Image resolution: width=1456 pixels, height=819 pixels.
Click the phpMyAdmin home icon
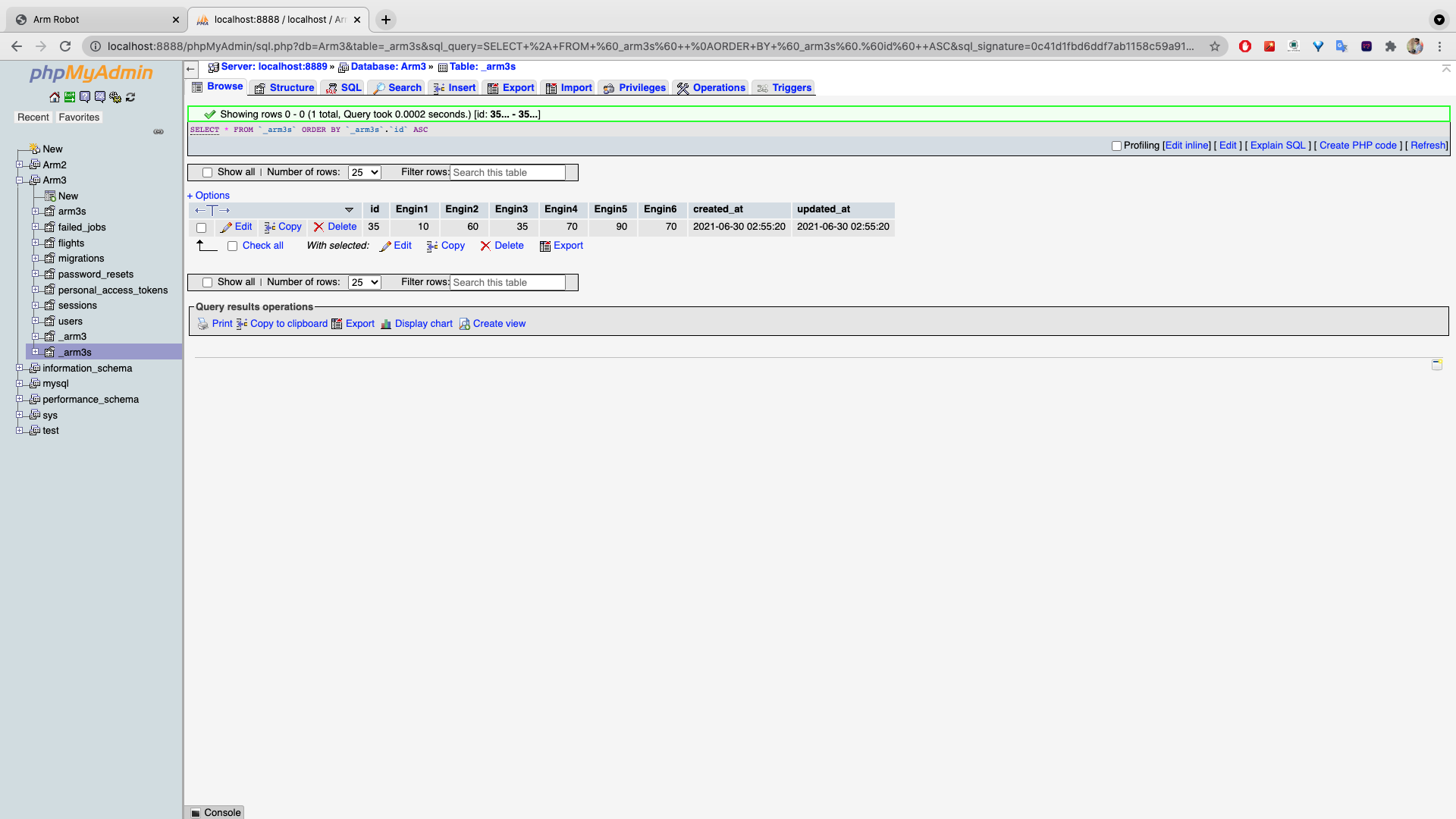click(x=55, y=97)
